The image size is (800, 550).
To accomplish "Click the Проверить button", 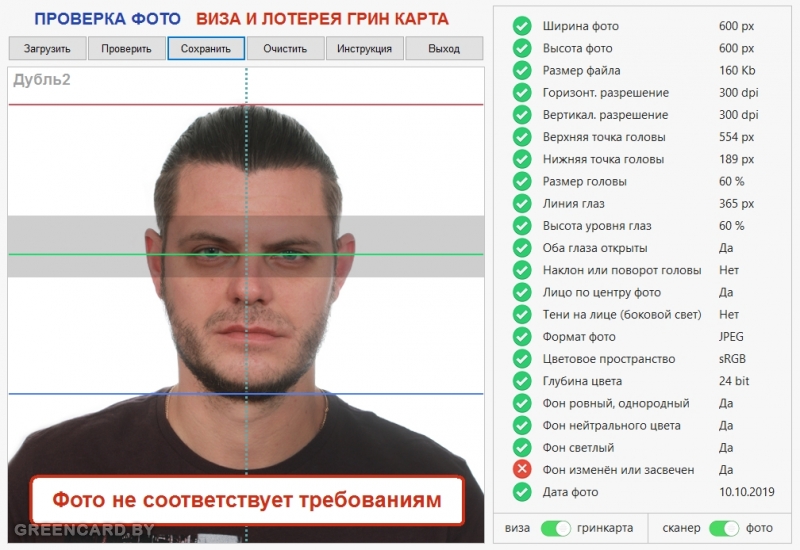I will pyautogui.click(x=127, y=48).
